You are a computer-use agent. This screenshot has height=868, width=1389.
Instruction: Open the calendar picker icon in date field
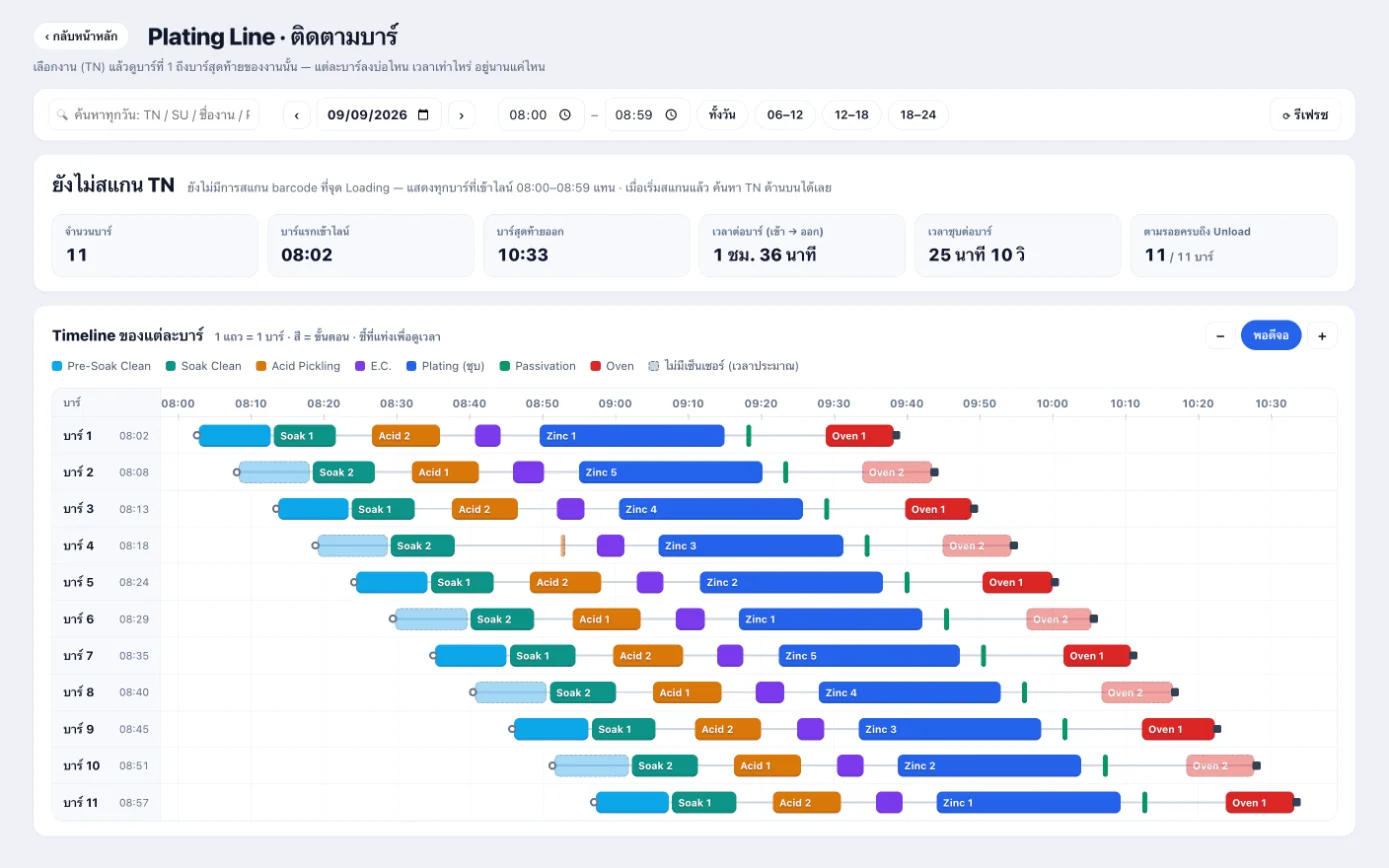[423, 115]
